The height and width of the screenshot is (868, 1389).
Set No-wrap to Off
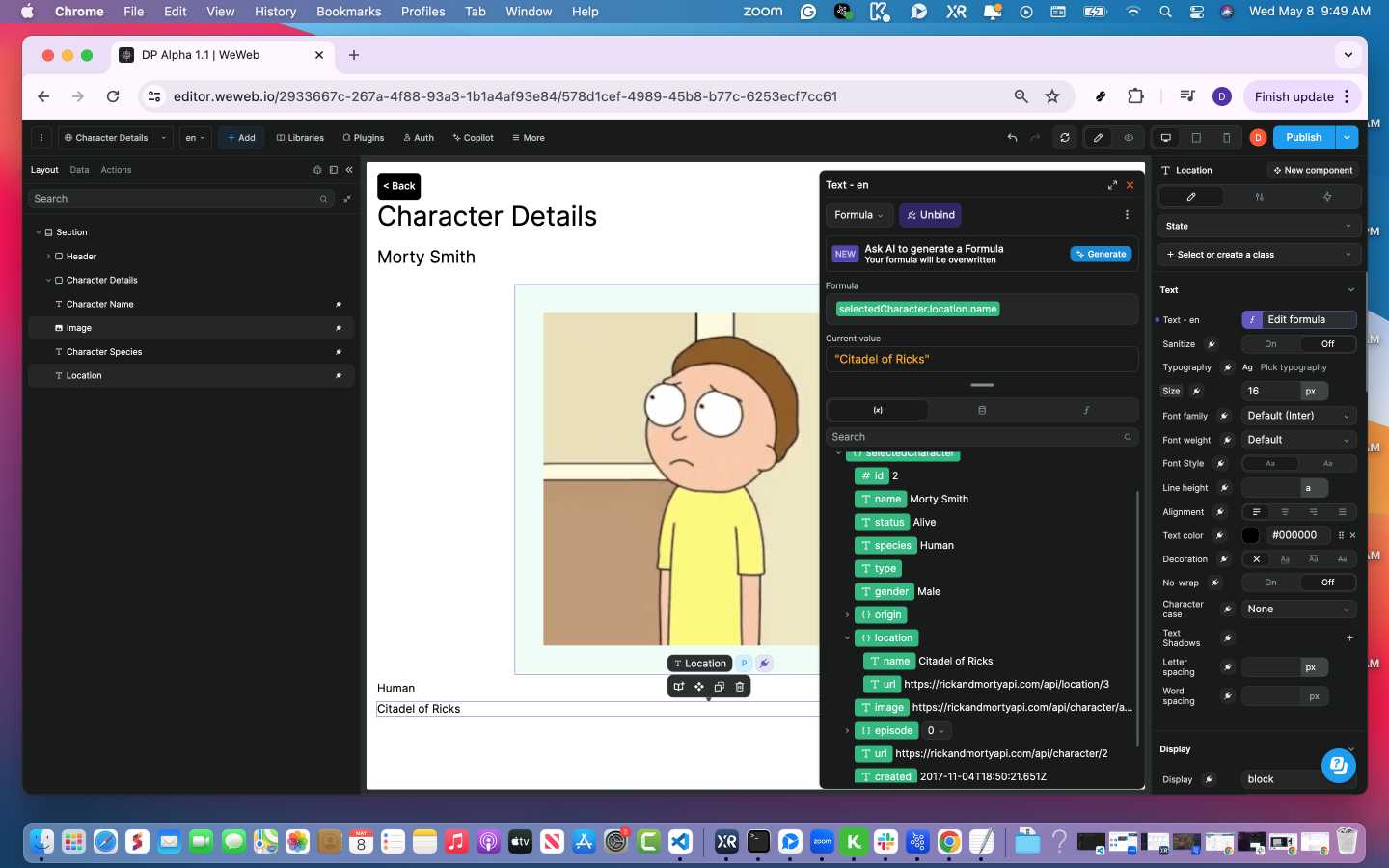1328,583
